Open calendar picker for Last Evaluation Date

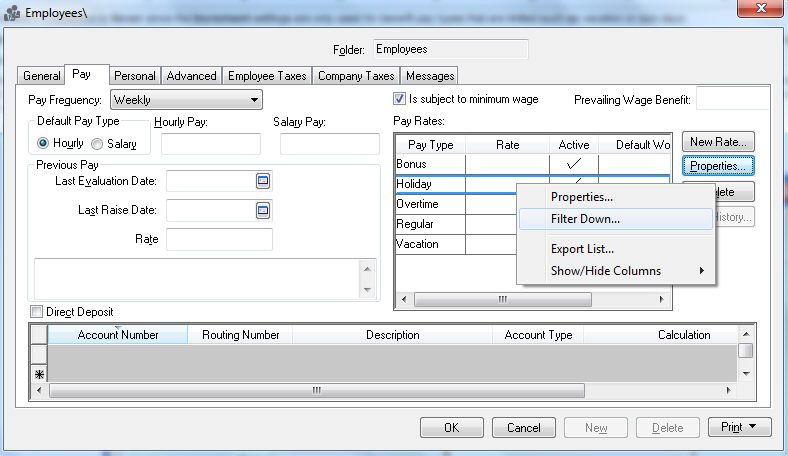click(x=263, y=181)
